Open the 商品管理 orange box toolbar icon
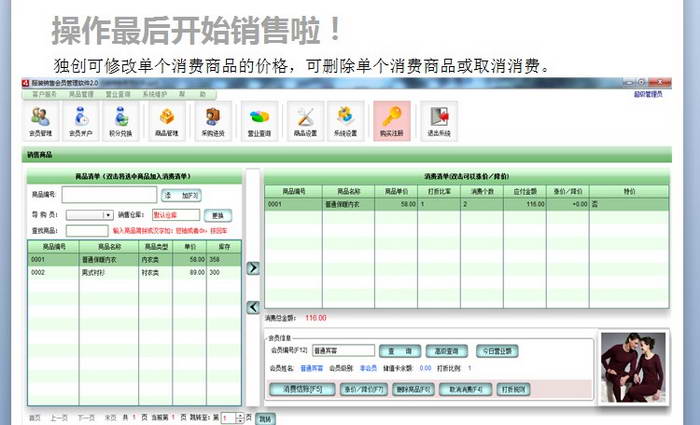700x425 pixels. (167, 121)
